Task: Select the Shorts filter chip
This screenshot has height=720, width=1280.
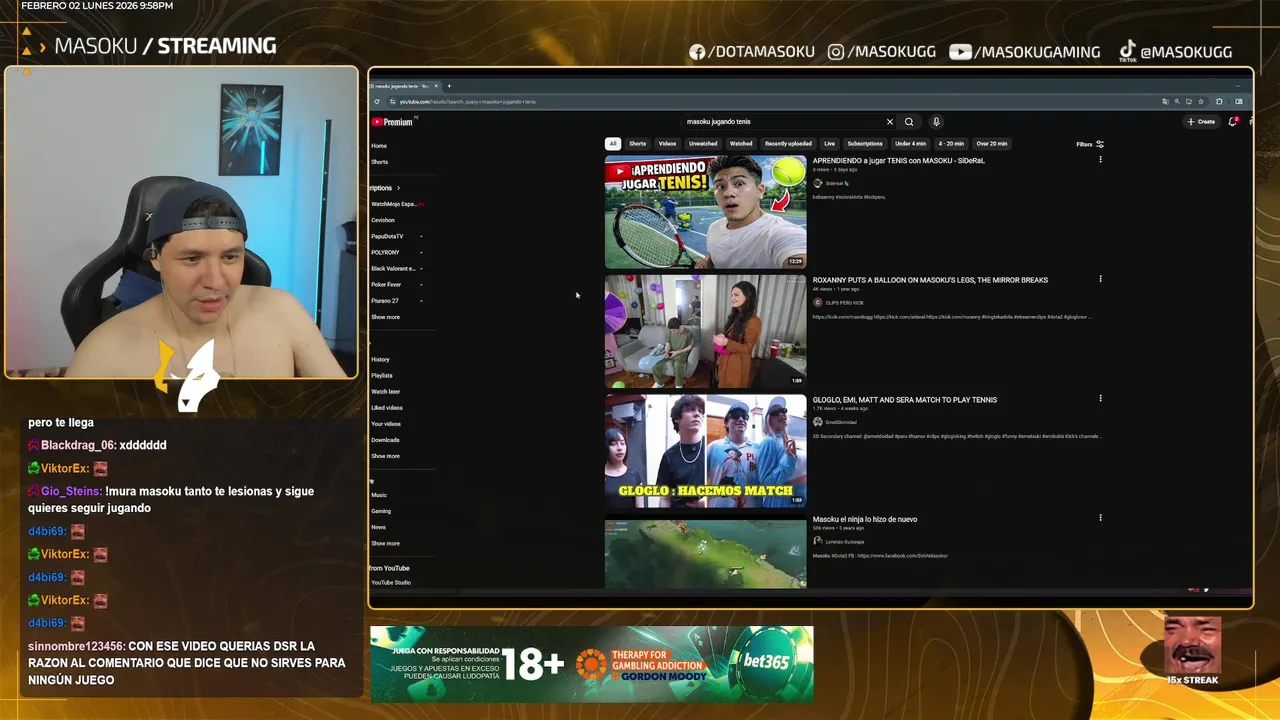Action: [637, 144]
